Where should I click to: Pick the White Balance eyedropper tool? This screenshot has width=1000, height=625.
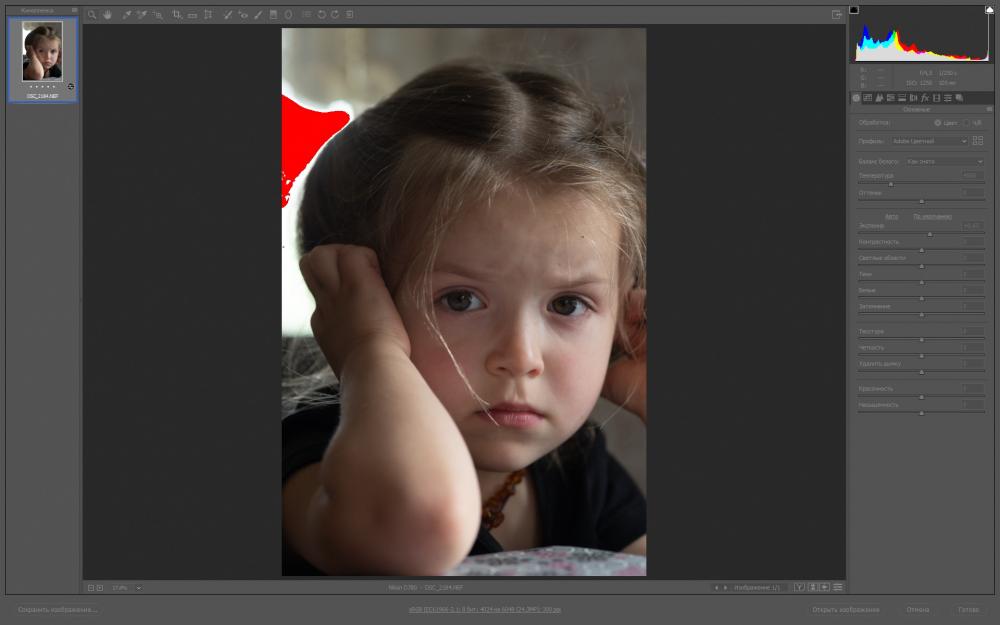tap(126, 14)
